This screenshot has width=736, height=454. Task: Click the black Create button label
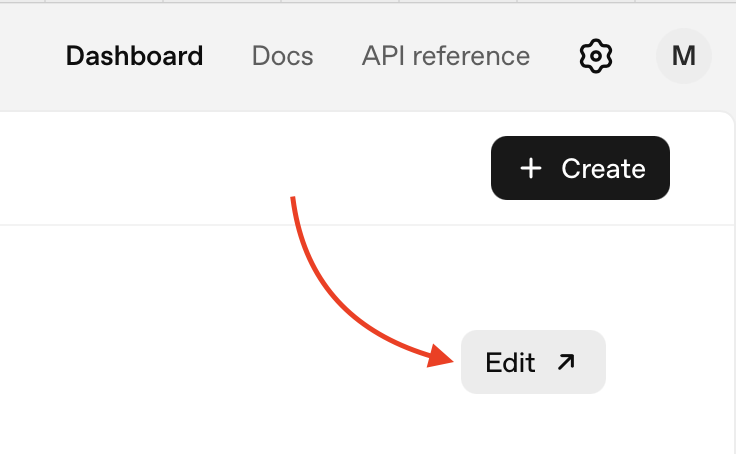(x=603, y=169)
